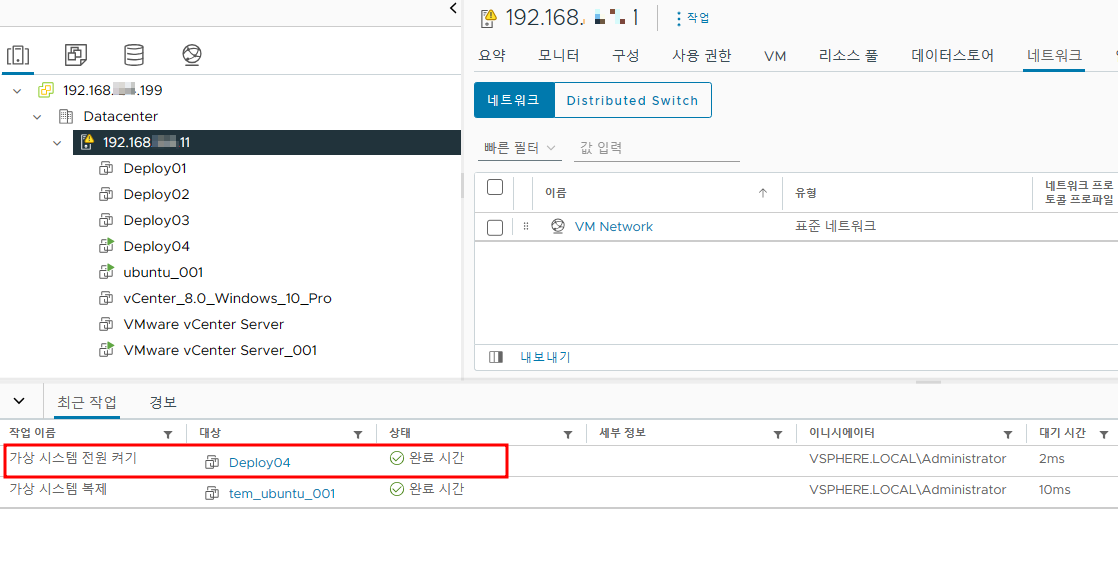Click the vCenter icon beside 192.168 .199
The height and width of the screenshot is (569, 1118).
[x=47, y=91]
